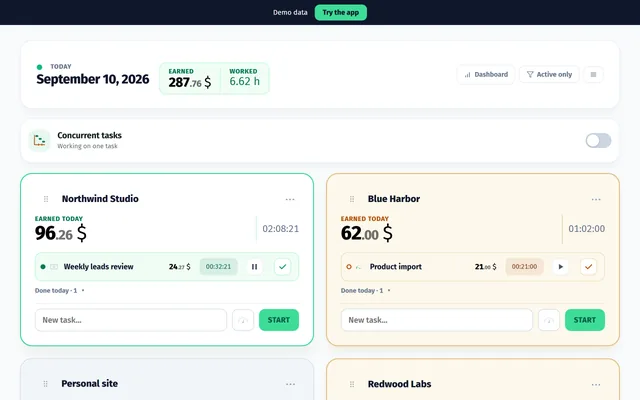Grab the Redwood Labs drag handle

tap(352, 384)
